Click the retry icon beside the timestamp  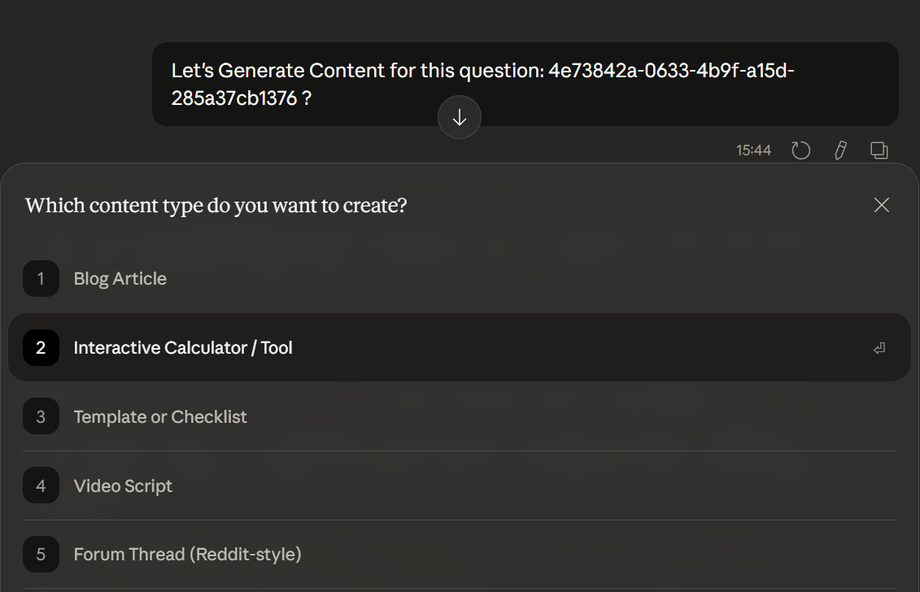tap(801, 150)
